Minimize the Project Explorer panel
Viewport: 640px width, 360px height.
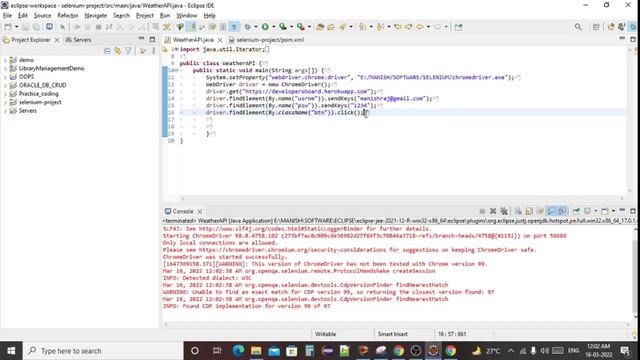[141, 39]
